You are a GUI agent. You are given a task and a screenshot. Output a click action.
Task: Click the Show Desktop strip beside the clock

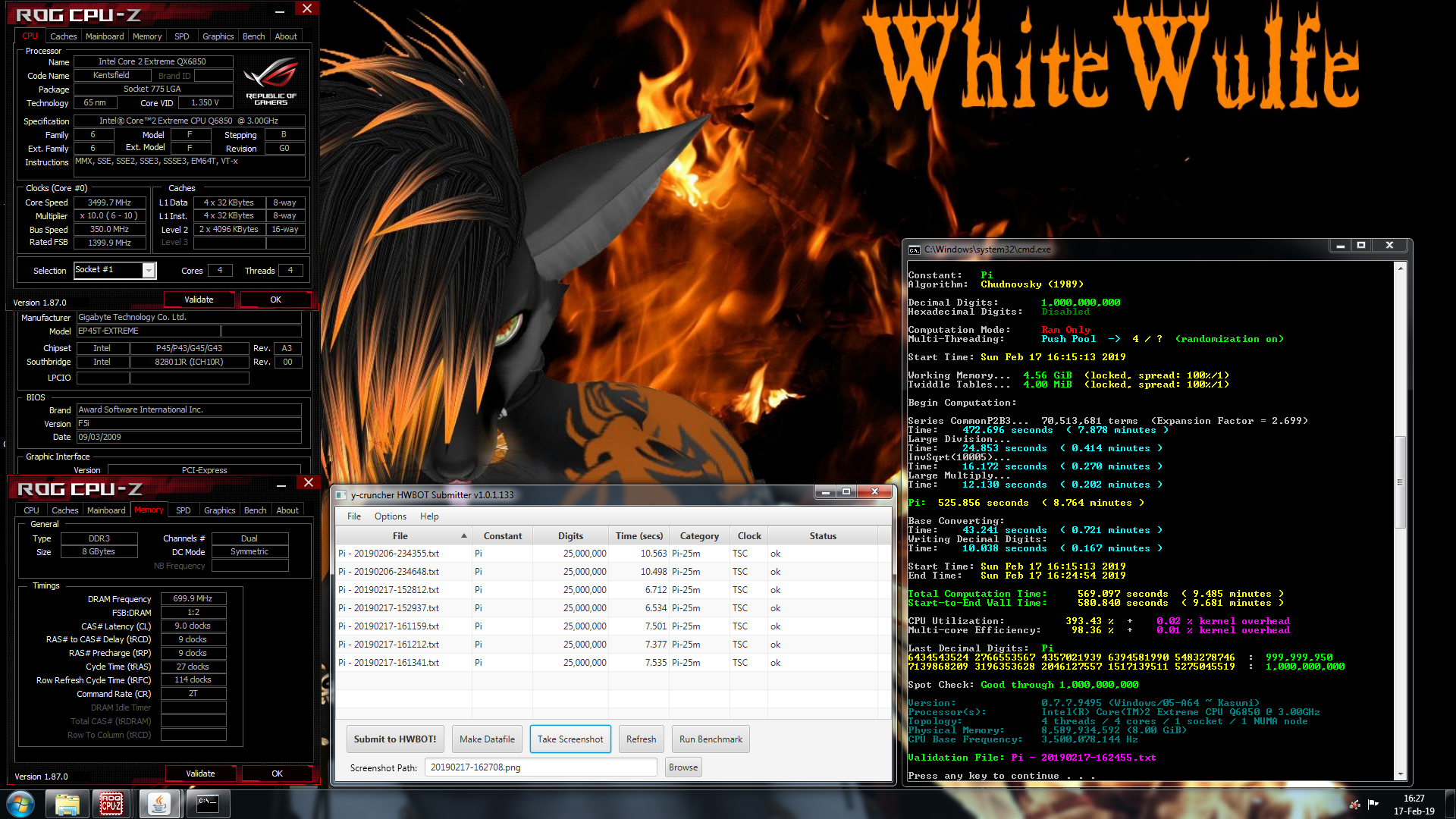[x=1450, y=804]
